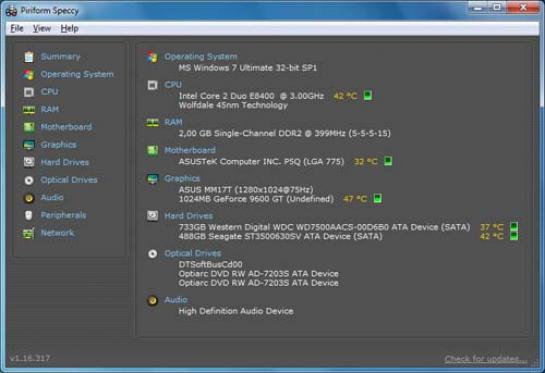Click the Operating System Windows flag sidebar icon

pos(29,74)
